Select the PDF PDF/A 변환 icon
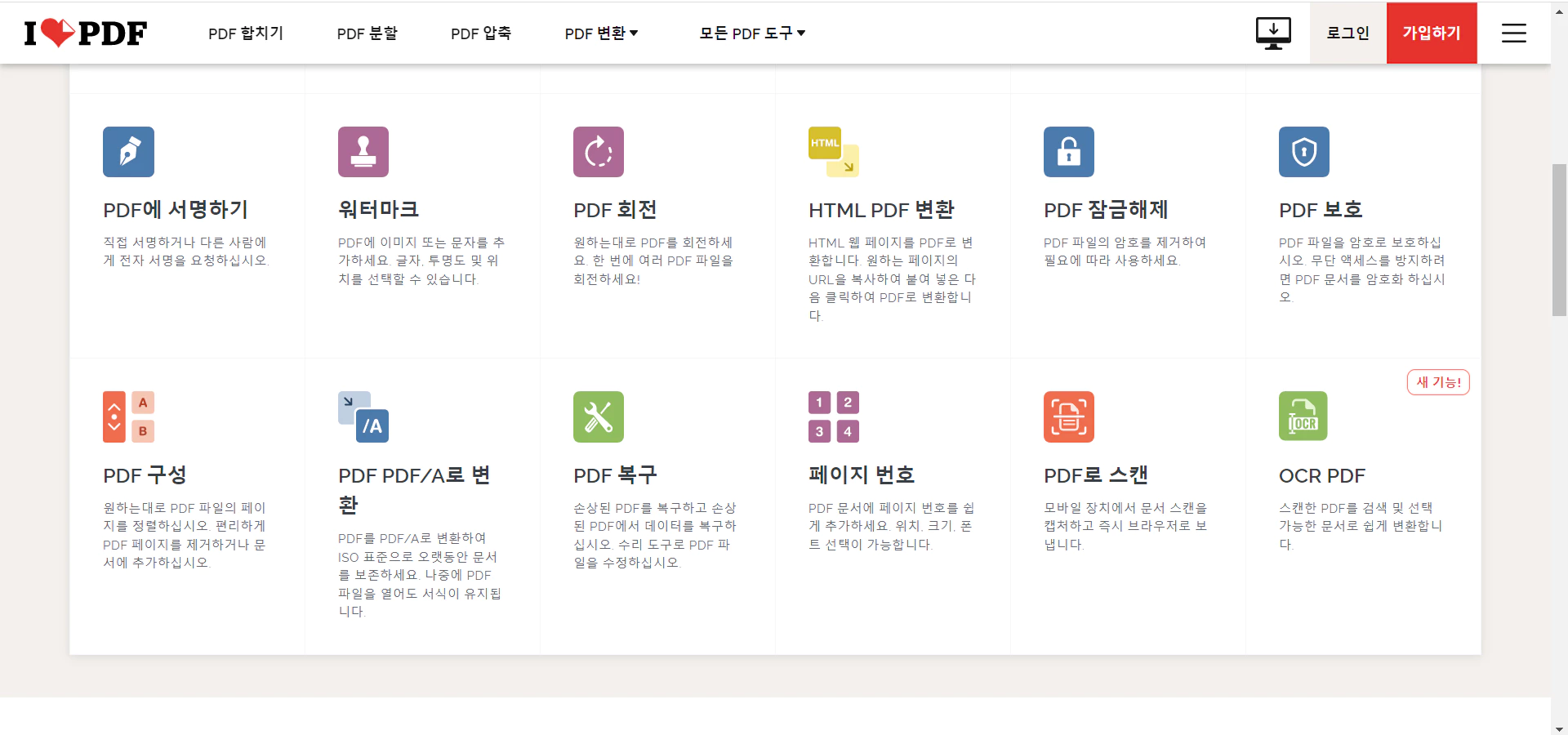Image resolution: width=1568 pixels, height=735 pixels. pyautogui.click(x=363, y=416)
